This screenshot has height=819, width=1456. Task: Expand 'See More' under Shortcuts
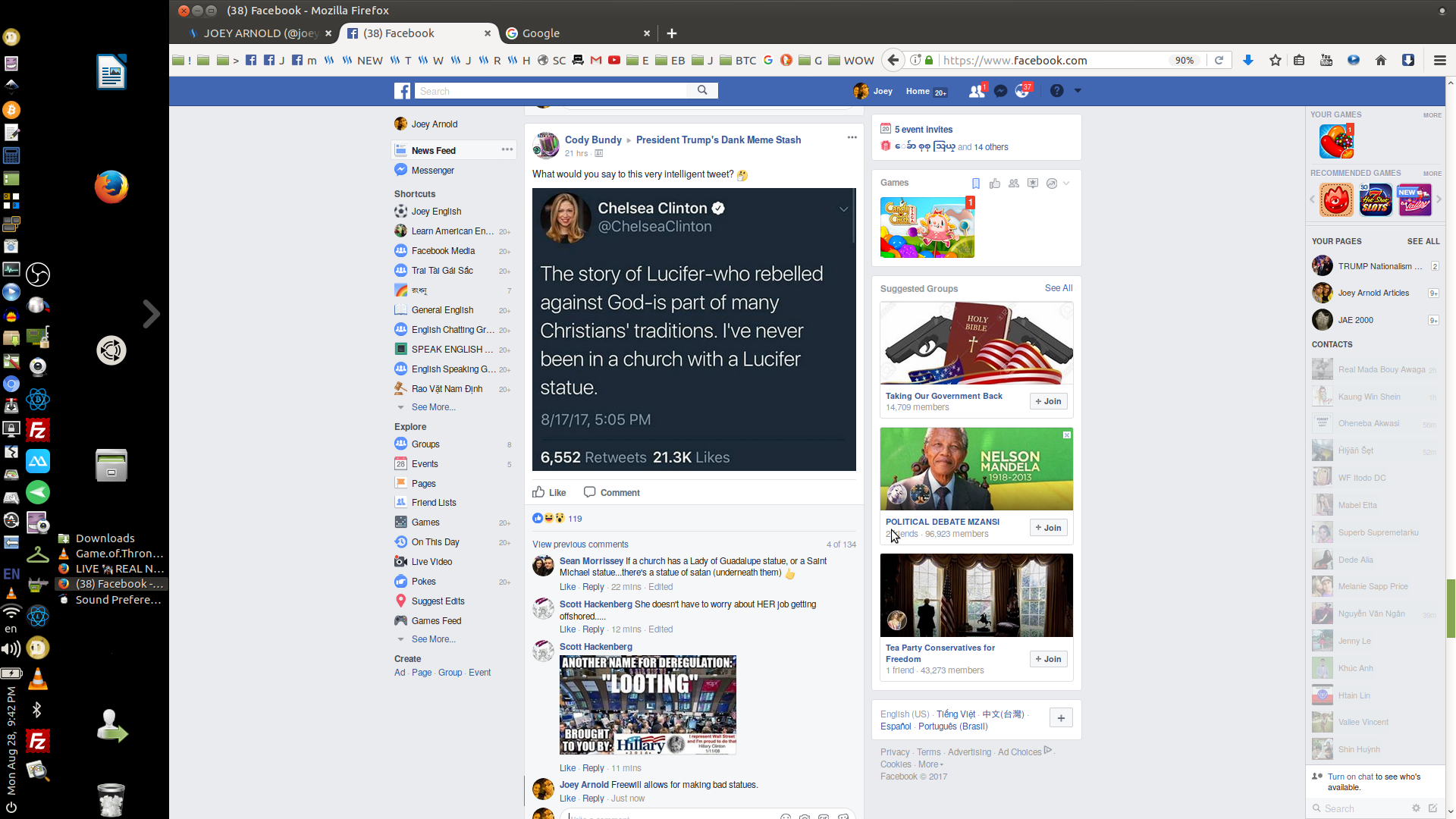[433, 406]
